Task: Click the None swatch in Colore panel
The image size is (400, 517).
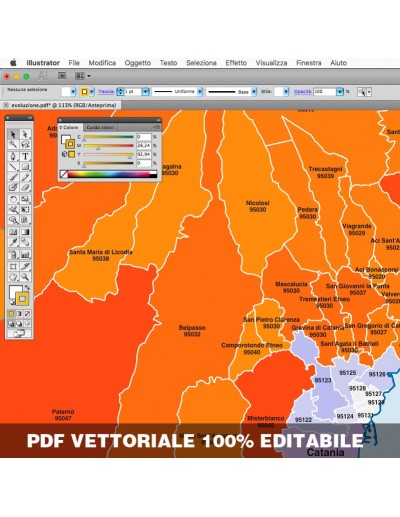Action: click(x=64, y=174)
